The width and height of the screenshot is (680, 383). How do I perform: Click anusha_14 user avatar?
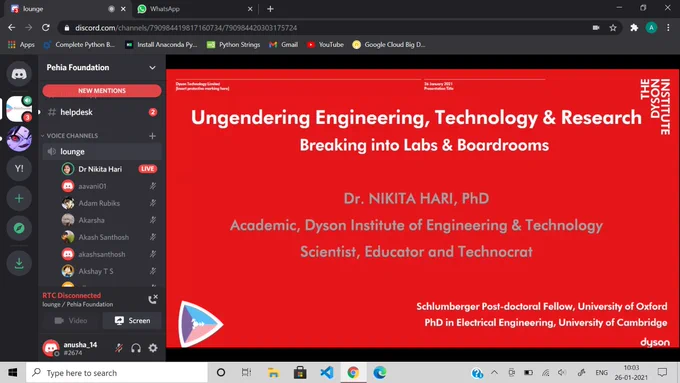point(51,348)
